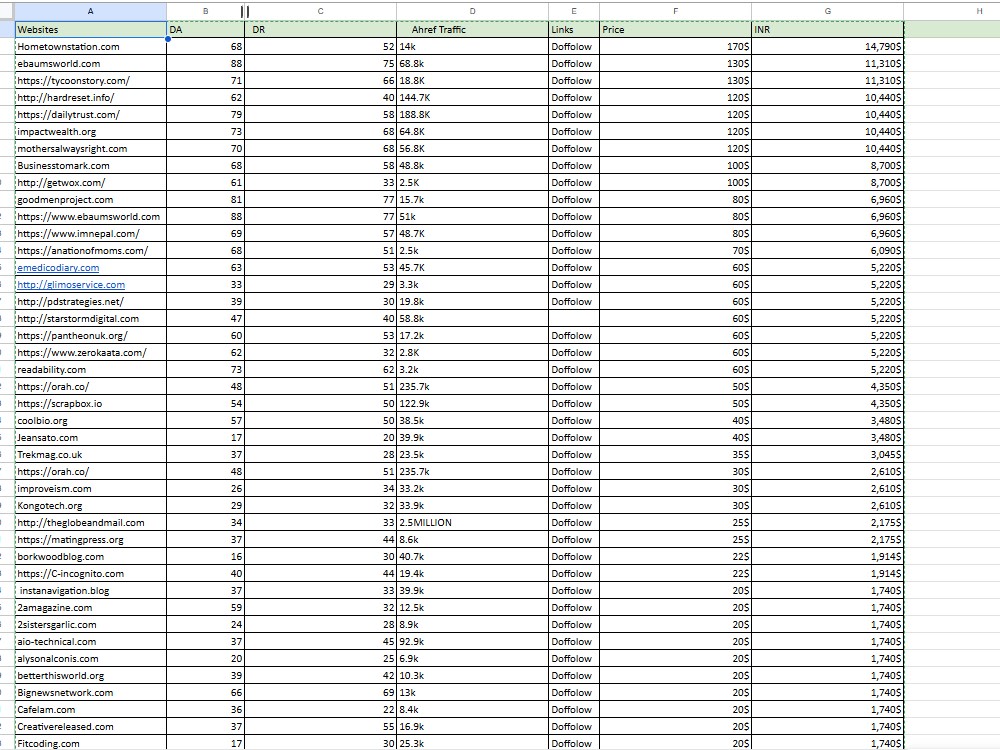The height and width of the screenshot is (750, 1000).
Task: Select the entire column A by its header
Action: pyautogui.click(x=90, y=11)
